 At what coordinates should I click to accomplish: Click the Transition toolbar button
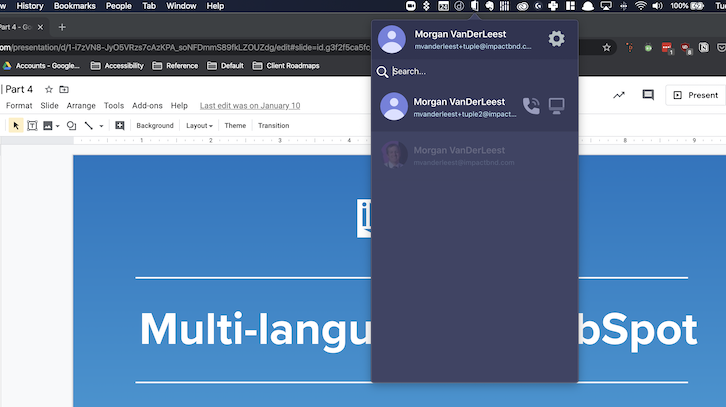click(273, 126)
